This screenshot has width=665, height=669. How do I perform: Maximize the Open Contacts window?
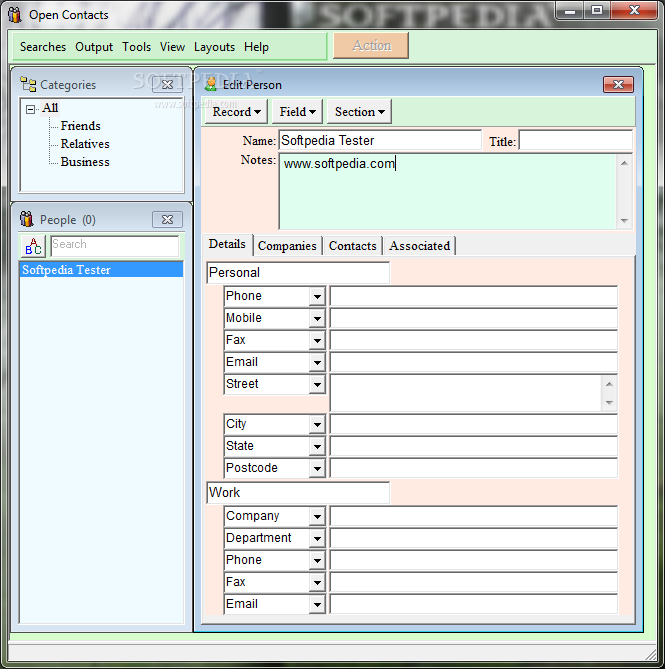click(x=597, y=11)
